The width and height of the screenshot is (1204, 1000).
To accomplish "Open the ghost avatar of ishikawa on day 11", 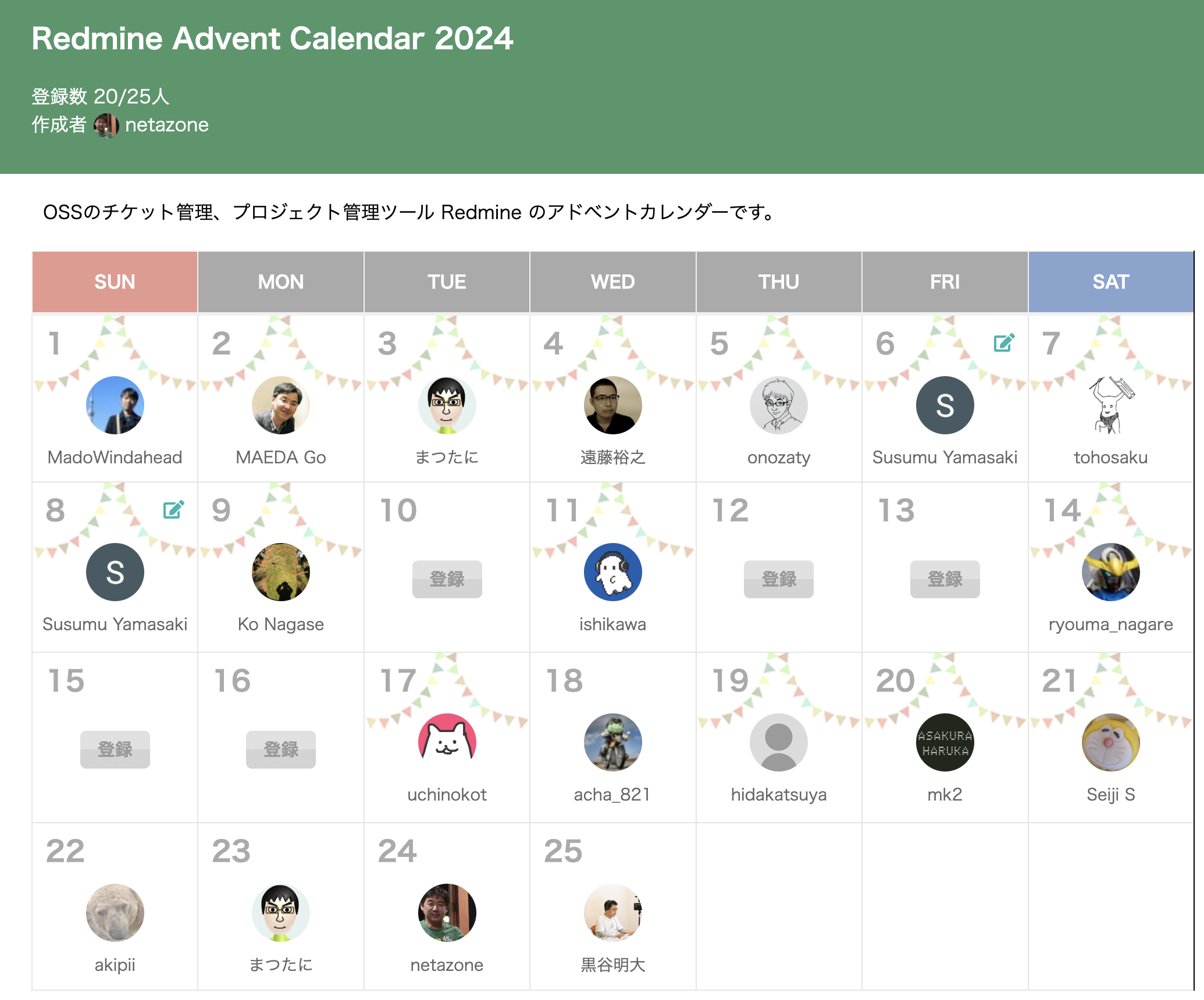I will pyautogui.click(x=612, y=572).
